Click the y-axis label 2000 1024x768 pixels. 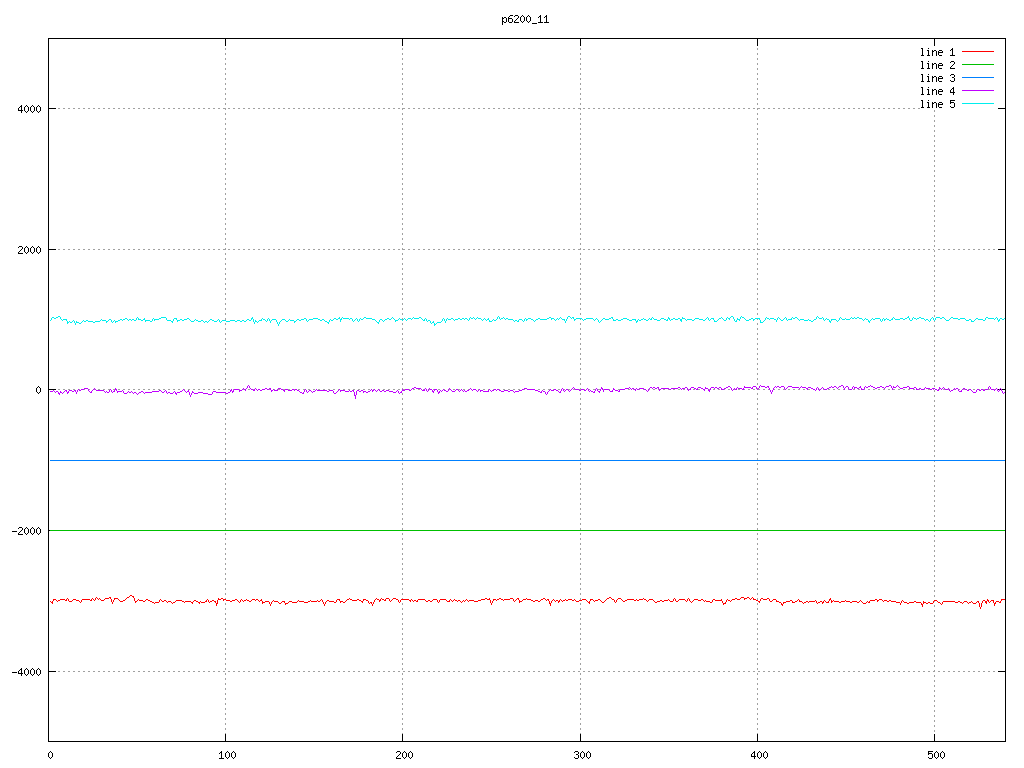[29, 250]
